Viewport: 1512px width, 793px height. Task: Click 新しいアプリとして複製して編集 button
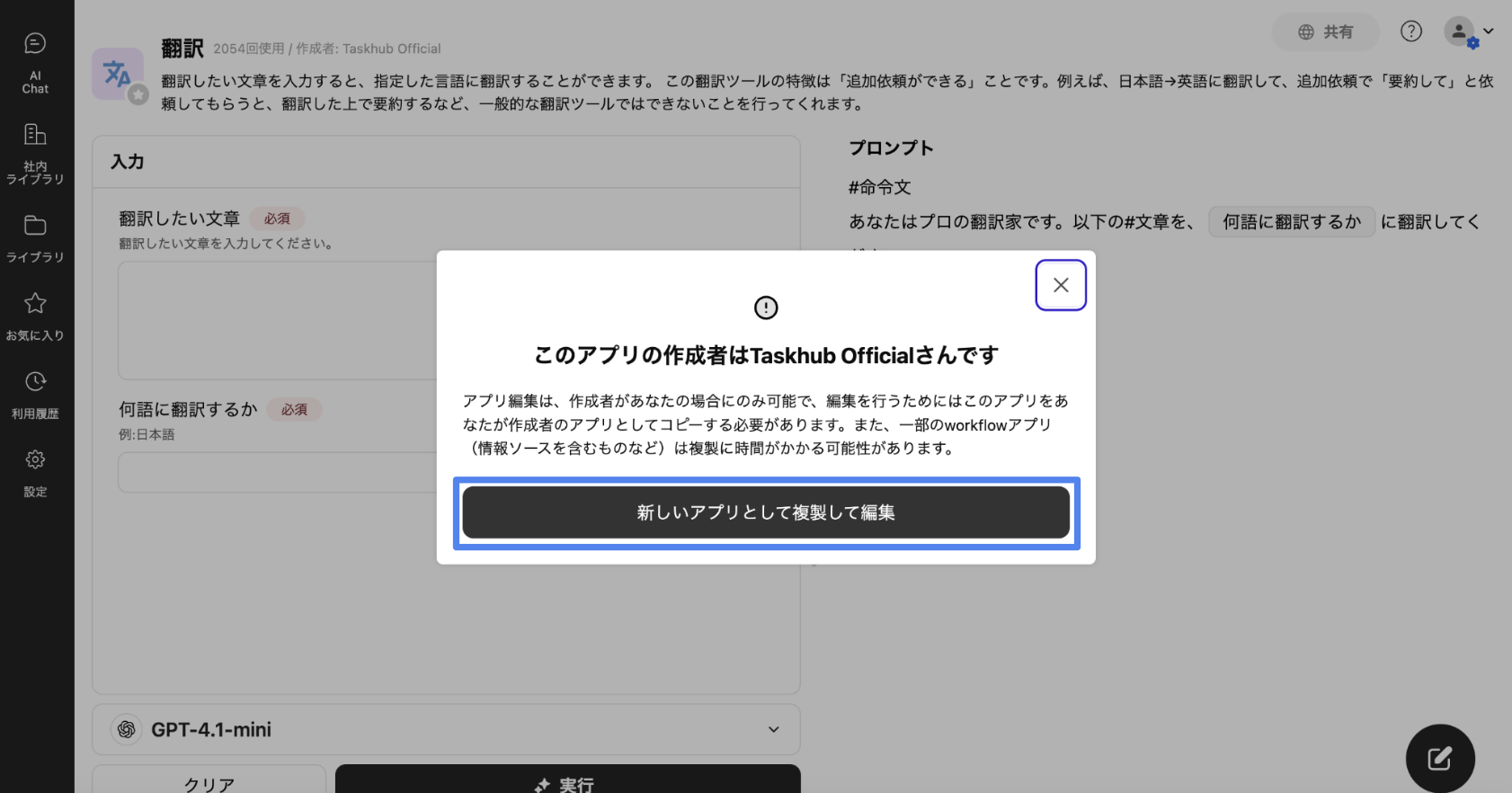tap(766, 512)
